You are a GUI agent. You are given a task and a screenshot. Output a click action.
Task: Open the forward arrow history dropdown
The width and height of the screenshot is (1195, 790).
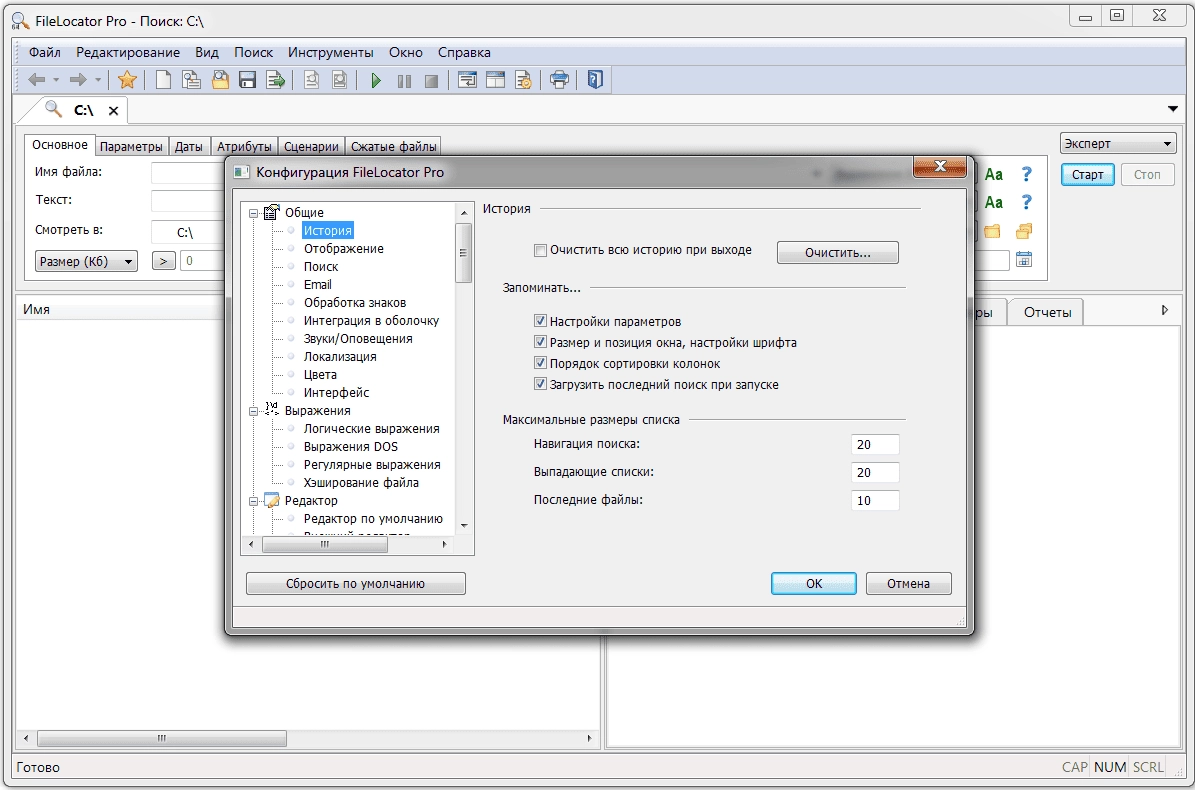[98, 79]
